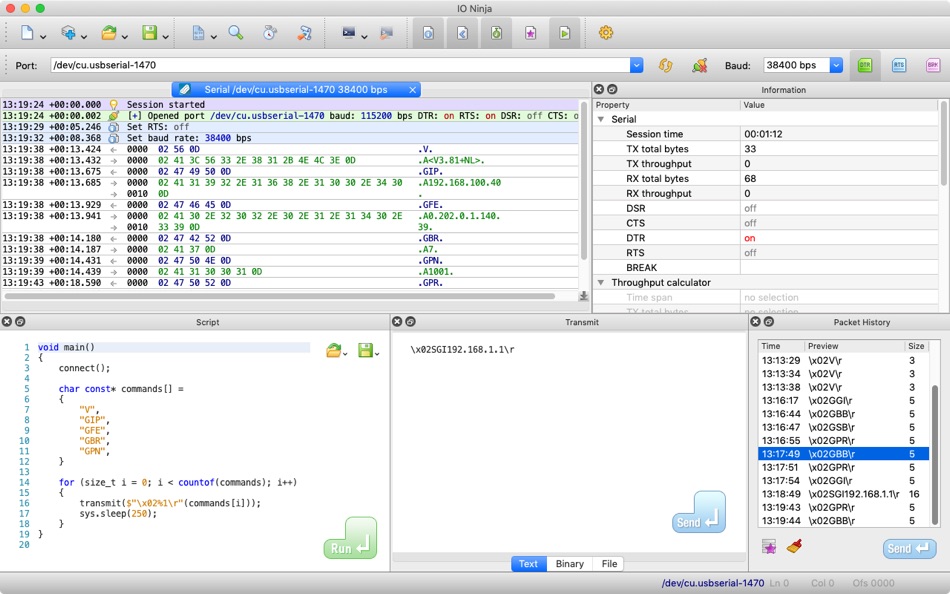The image size is (950, 594).
Task: Toggle the RTS line button
Action: point(899,65)
